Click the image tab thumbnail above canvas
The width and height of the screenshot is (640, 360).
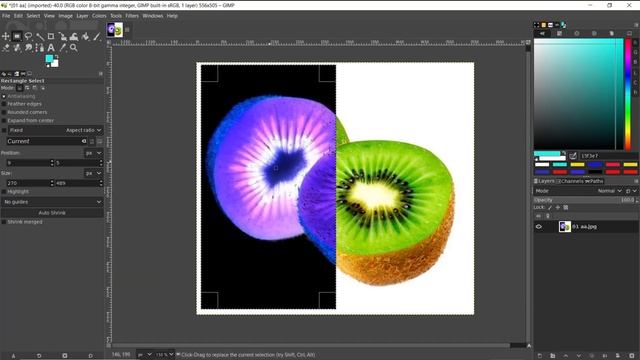tap(115, 30)
